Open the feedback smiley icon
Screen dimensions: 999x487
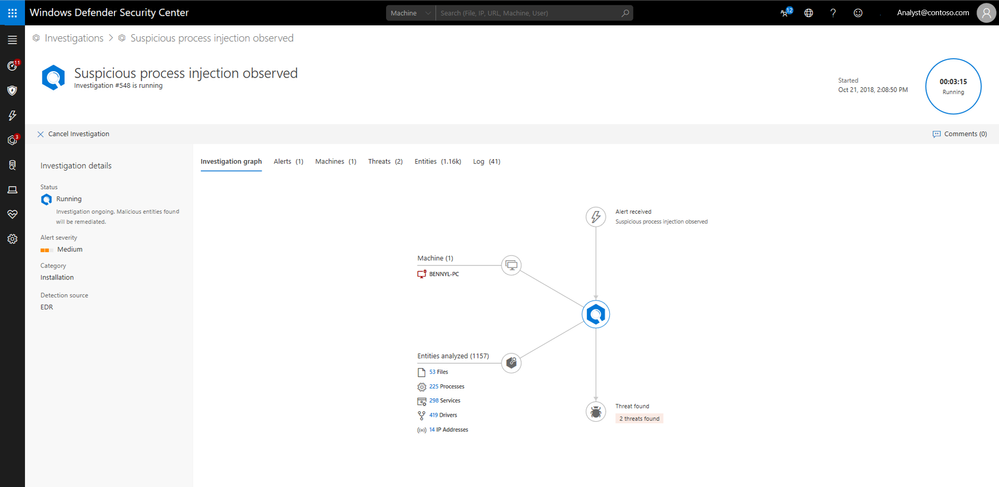point(858,13)
